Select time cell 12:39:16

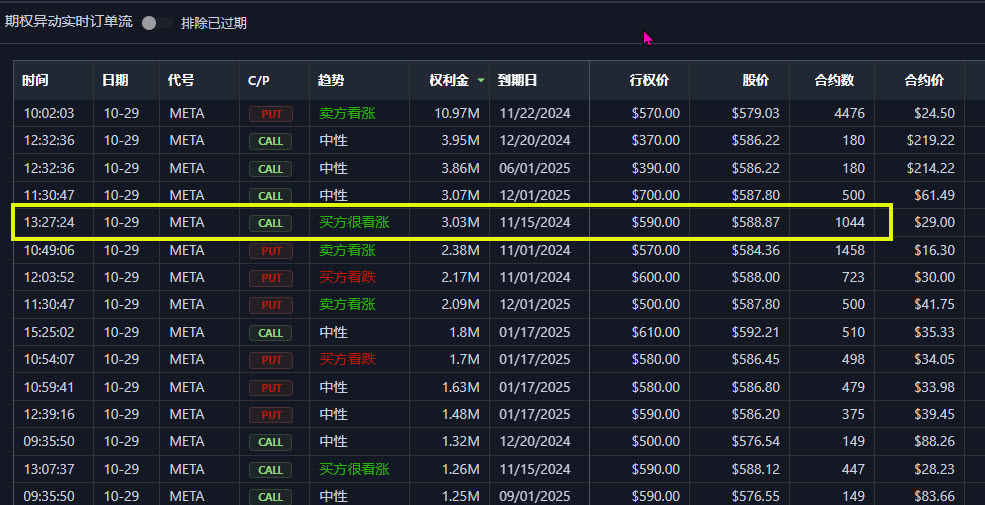(49, 415)
